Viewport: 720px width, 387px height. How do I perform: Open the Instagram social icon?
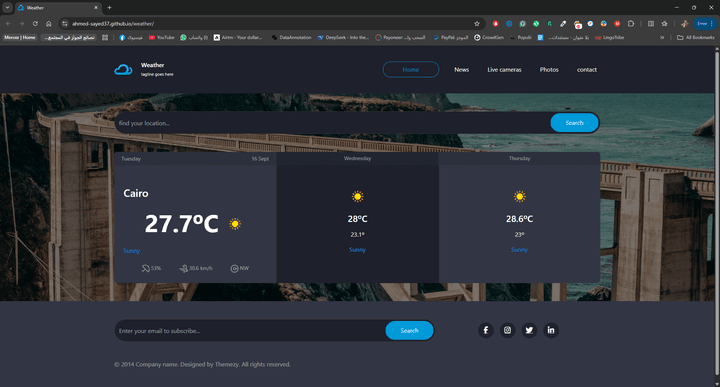click(x=507, y=330)
